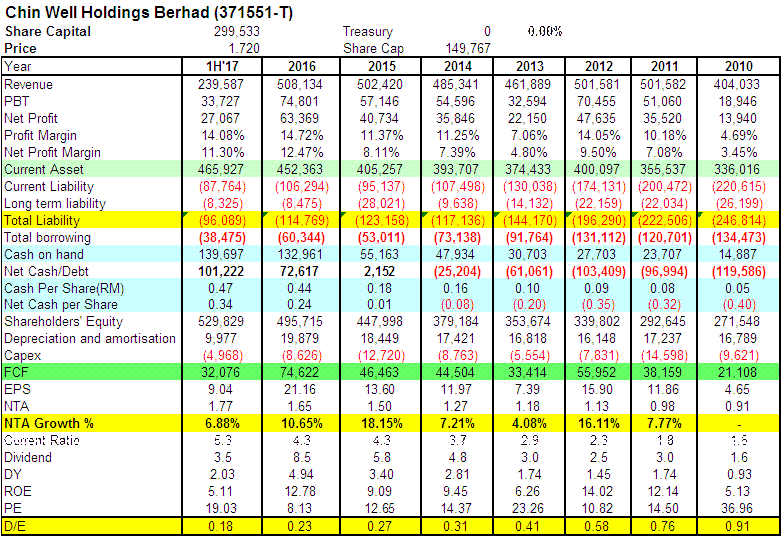Image resolution: width=783 pixels, height=538 pixels.
Task: Select the Share Cap value 149,767
Action: click(468, 48)
